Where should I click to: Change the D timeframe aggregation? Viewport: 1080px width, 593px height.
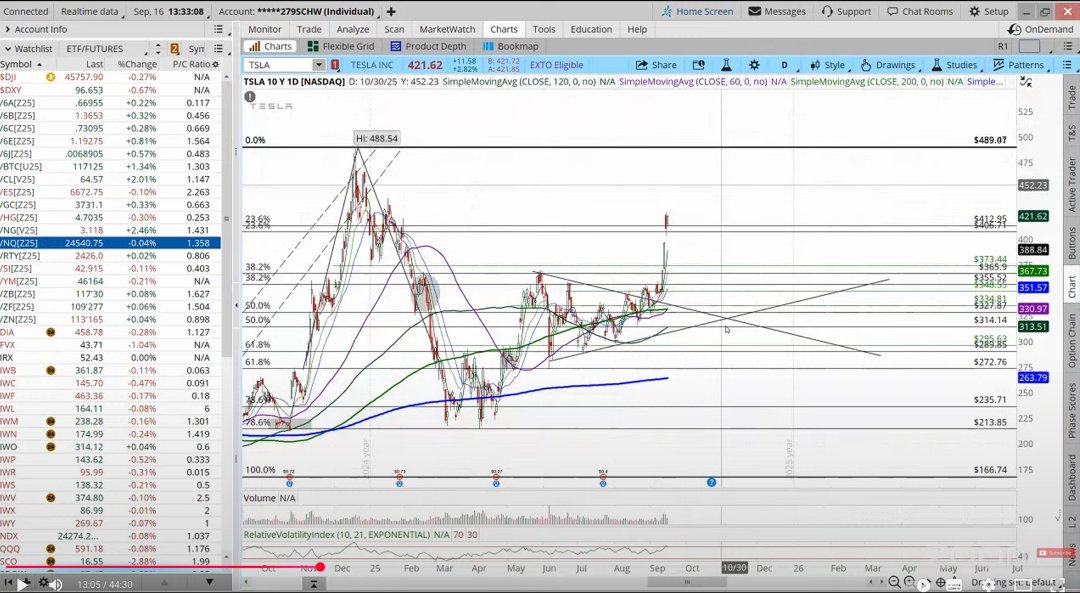(784, 65)
